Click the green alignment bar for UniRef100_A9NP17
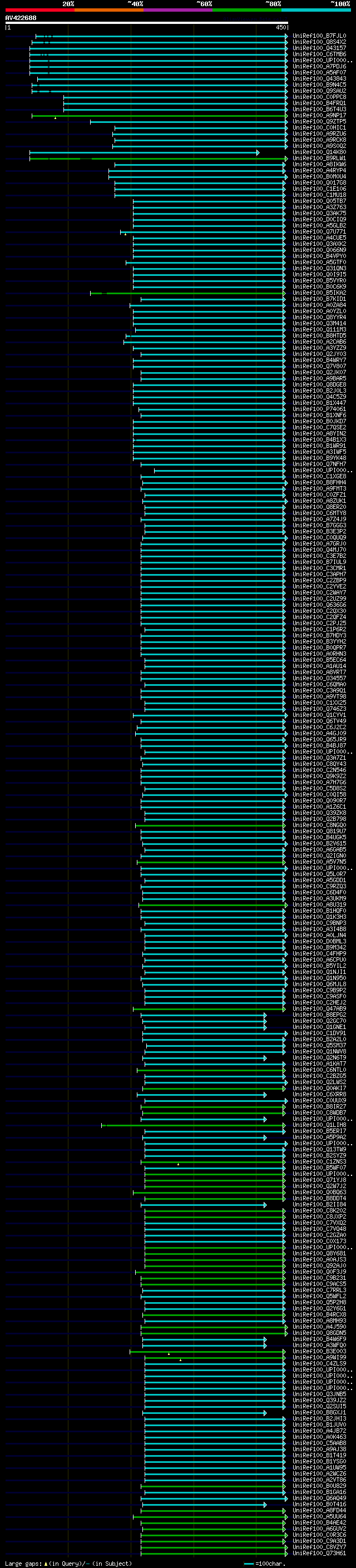This screenshot has height=1568, width=356. click(160, 116)
